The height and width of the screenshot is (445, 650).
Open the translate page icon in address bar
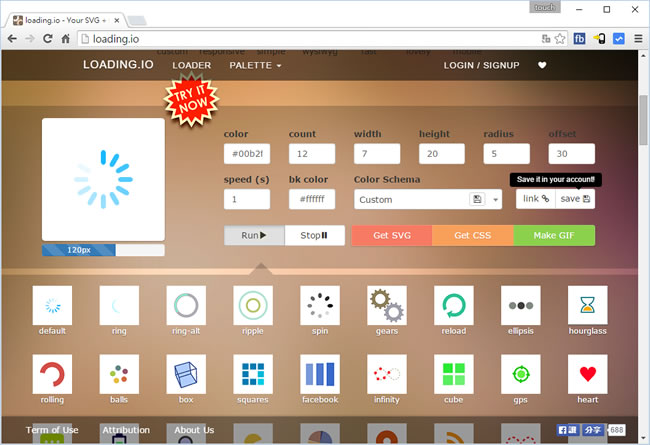point(546,39)
